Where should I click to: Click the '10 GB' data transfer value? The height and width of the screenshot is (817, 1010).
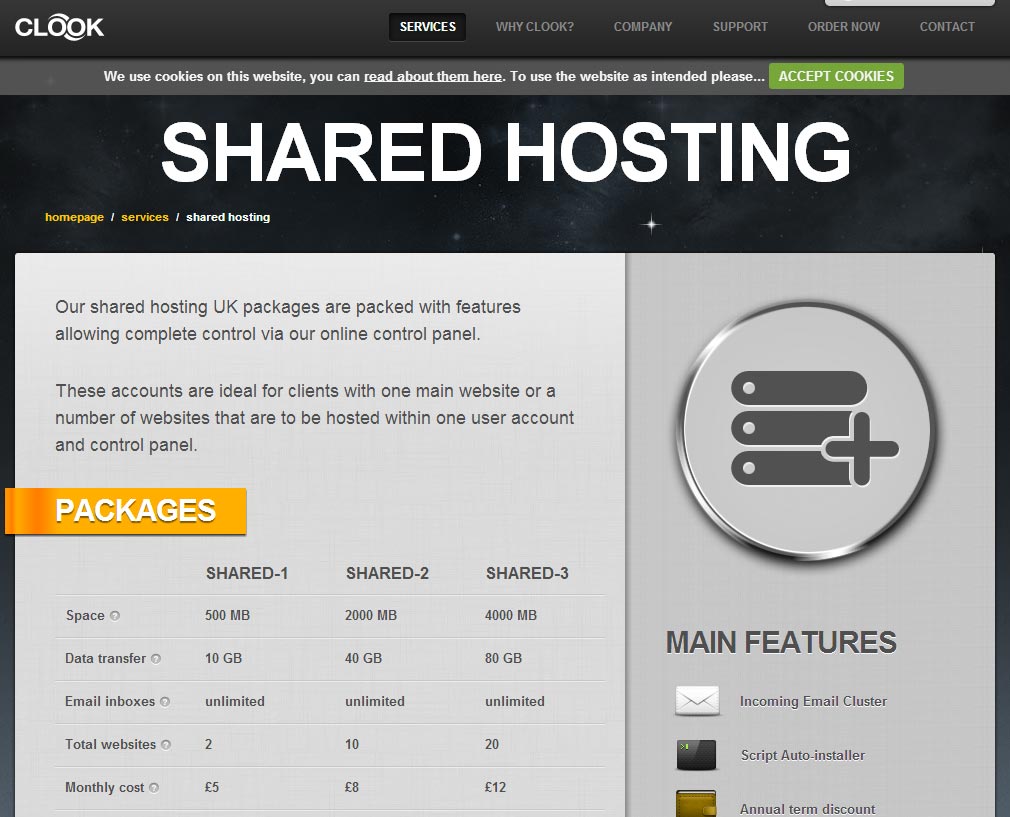(224, 658)
